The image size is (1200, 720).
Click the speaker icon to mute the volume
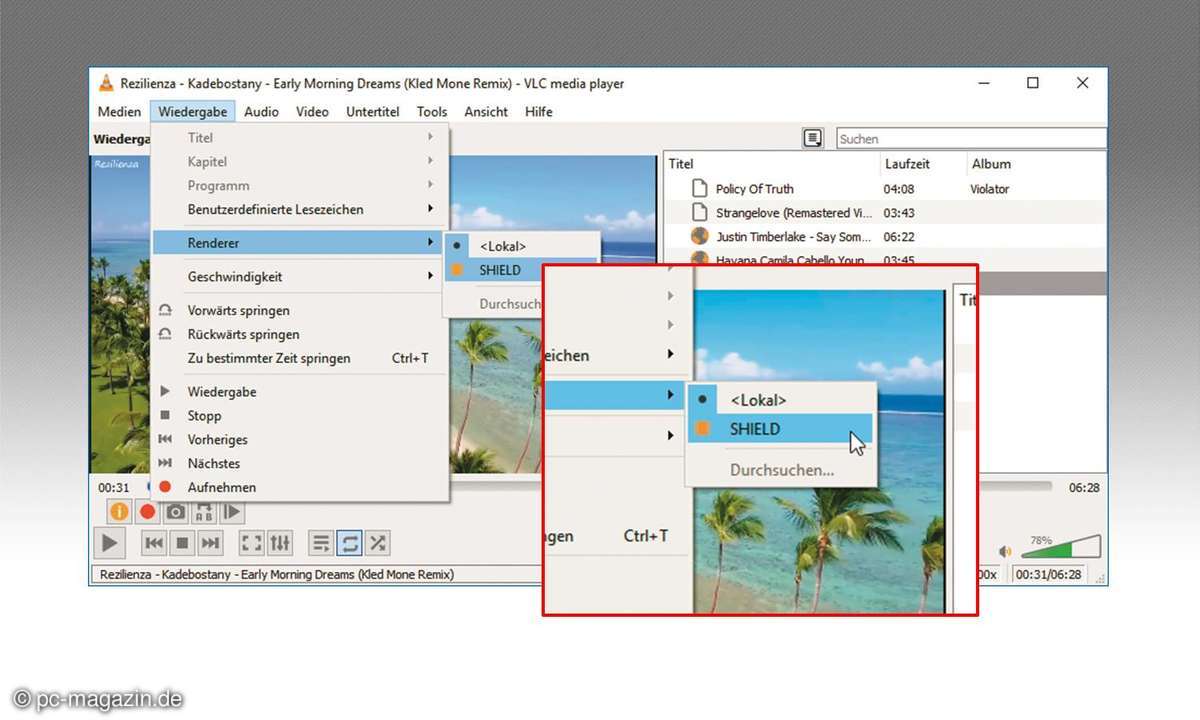pos(1005,551)
